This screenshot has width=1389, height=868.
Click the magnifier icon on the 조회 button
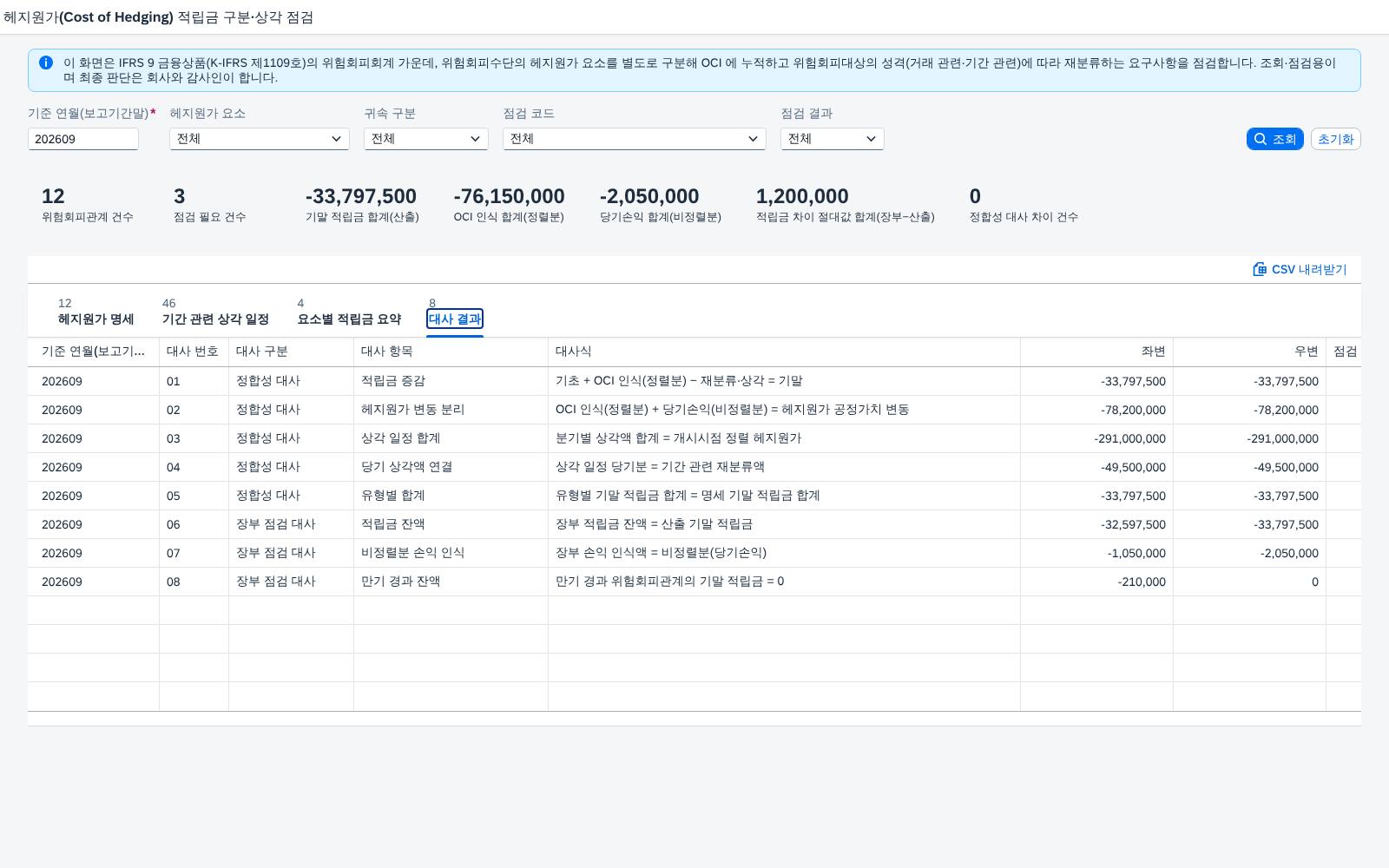(x=1261, y=139)
